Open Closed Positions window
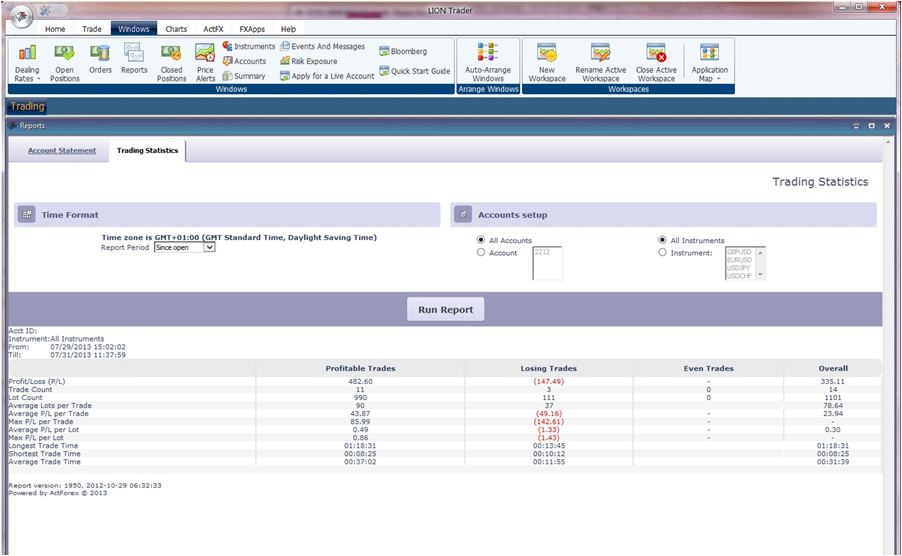The width and height of the screenshot is (902, 556). coord(171,63)
